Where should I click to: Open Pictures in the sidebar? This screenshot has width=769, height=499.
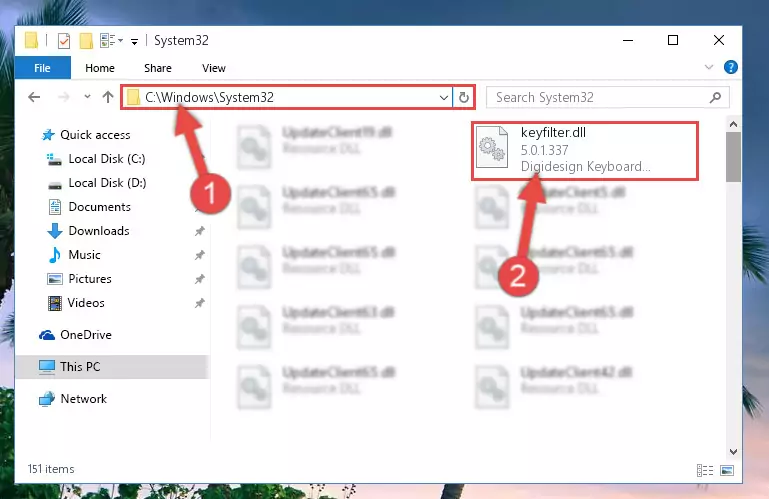90,279
